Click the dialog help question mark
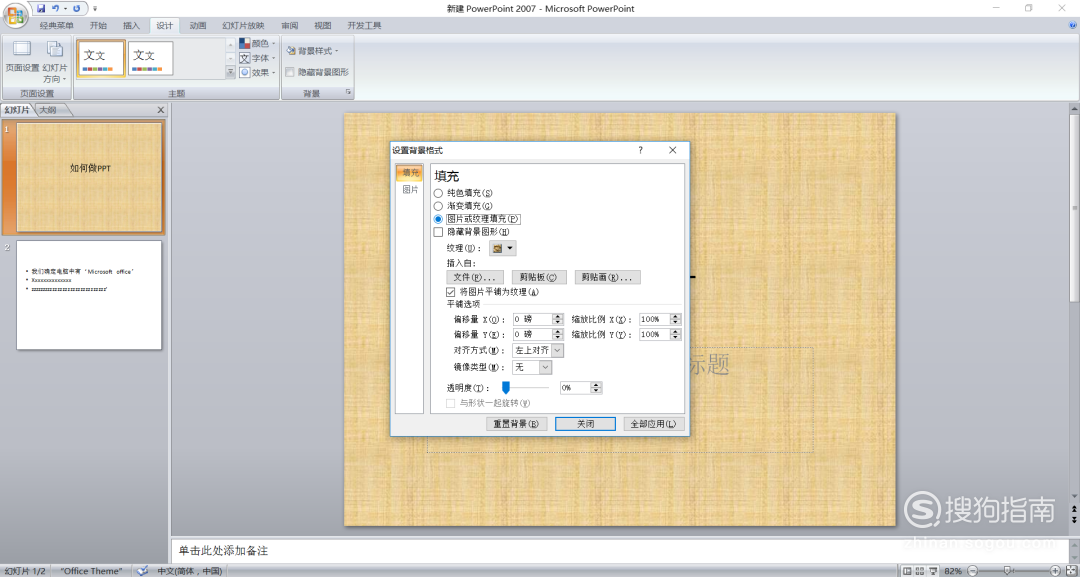 (641, 150)
